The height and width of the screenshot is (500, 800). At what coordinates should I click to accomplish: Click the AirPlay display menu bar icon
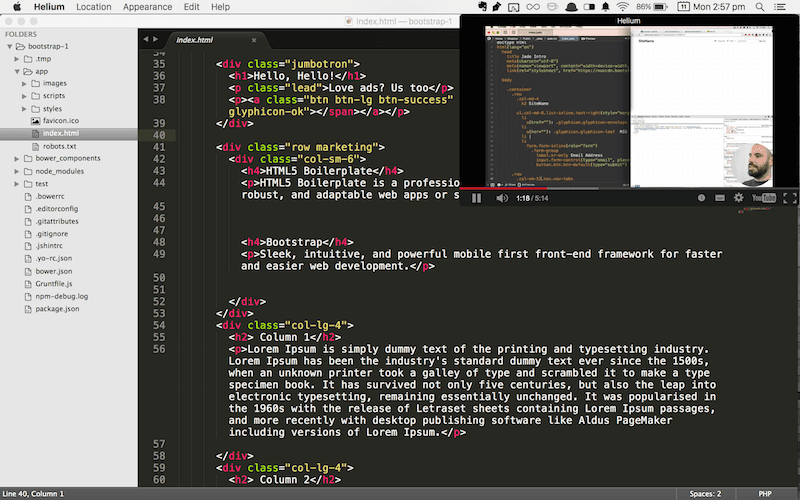pyautogui.click(x=514, y=7)
